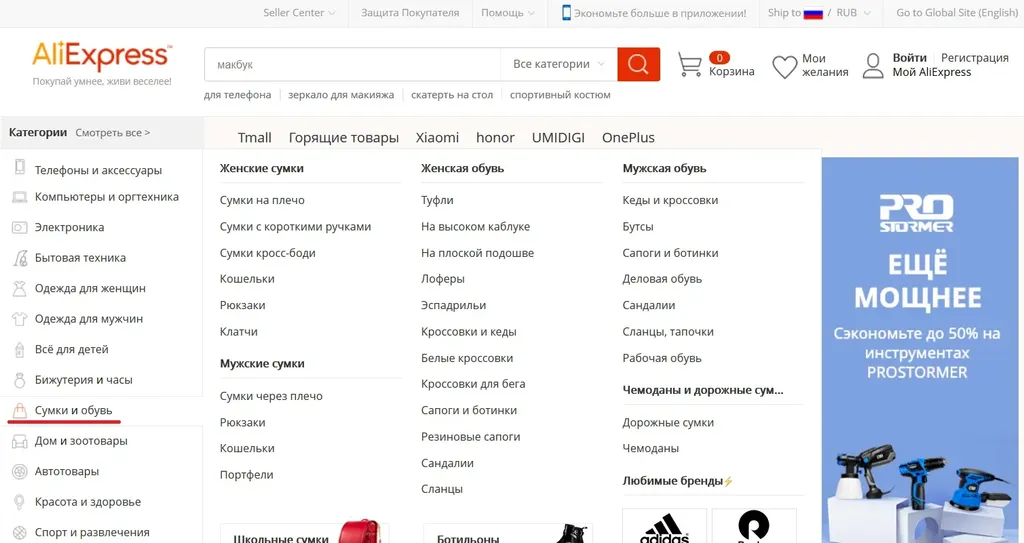1024x543 pixels.
Task: Select the Xiaomi tab
Action: point(437,137)
